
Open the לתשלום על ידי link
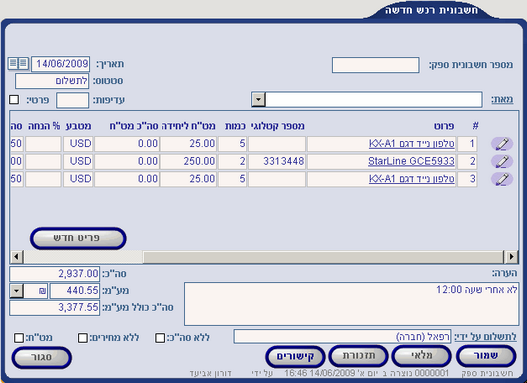click(485, 337)
